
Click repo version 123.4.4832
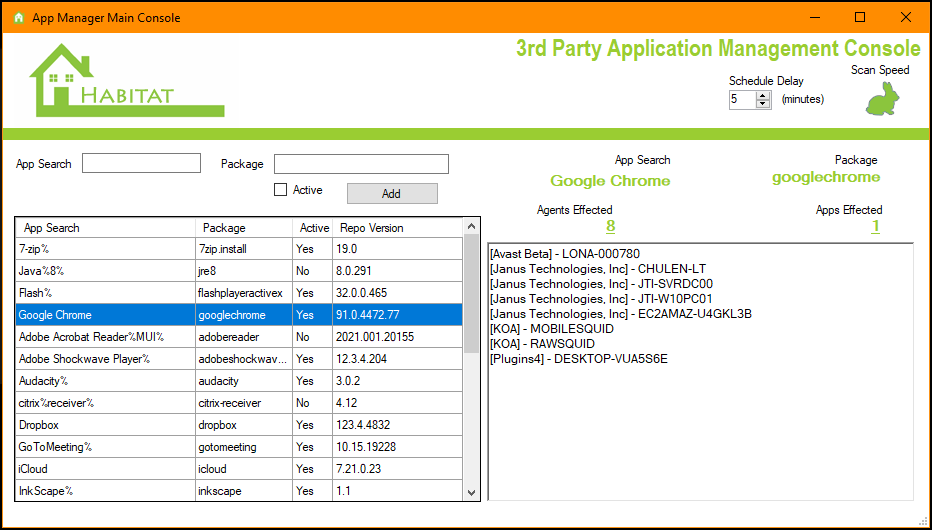tap(397, 425)
